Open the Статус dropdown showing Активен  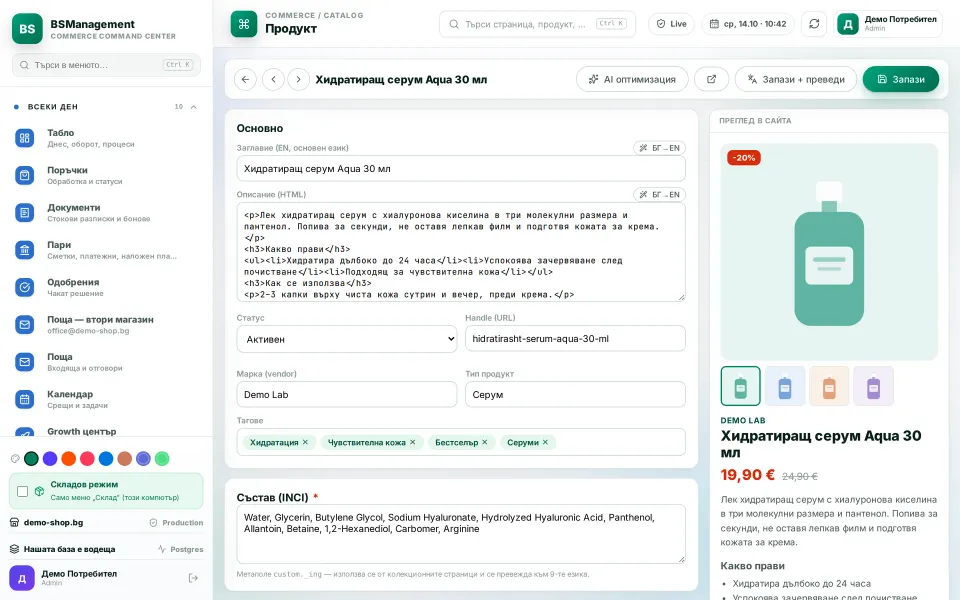[x=347, y=339]
